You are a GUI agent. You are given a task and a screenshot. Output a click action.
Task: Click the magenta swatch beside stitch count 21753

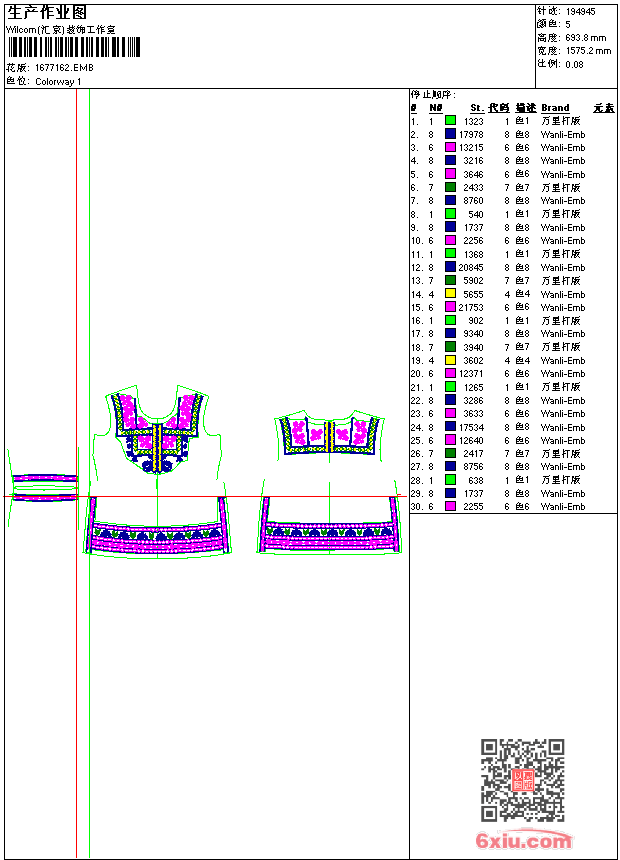pos(450,307)
